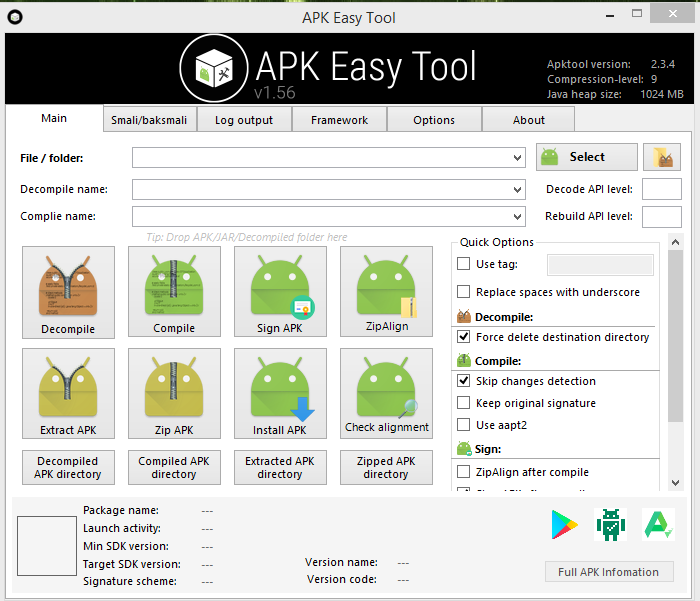Open the Google Play store icon
The image size is (700, 601).
point(565,524)
